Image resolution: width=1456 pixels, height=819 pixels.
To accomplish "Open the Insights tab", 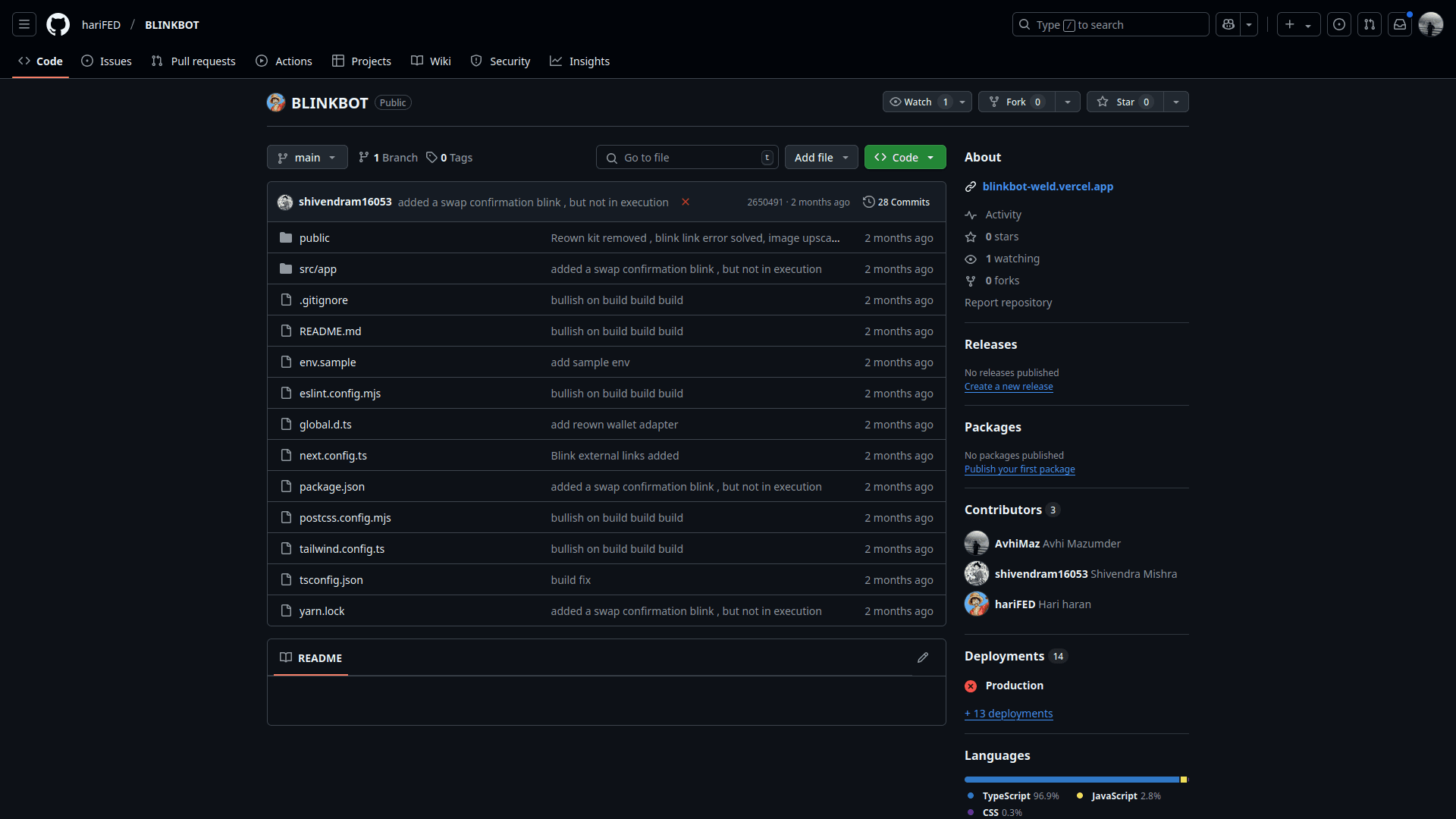I will [579, 61].
